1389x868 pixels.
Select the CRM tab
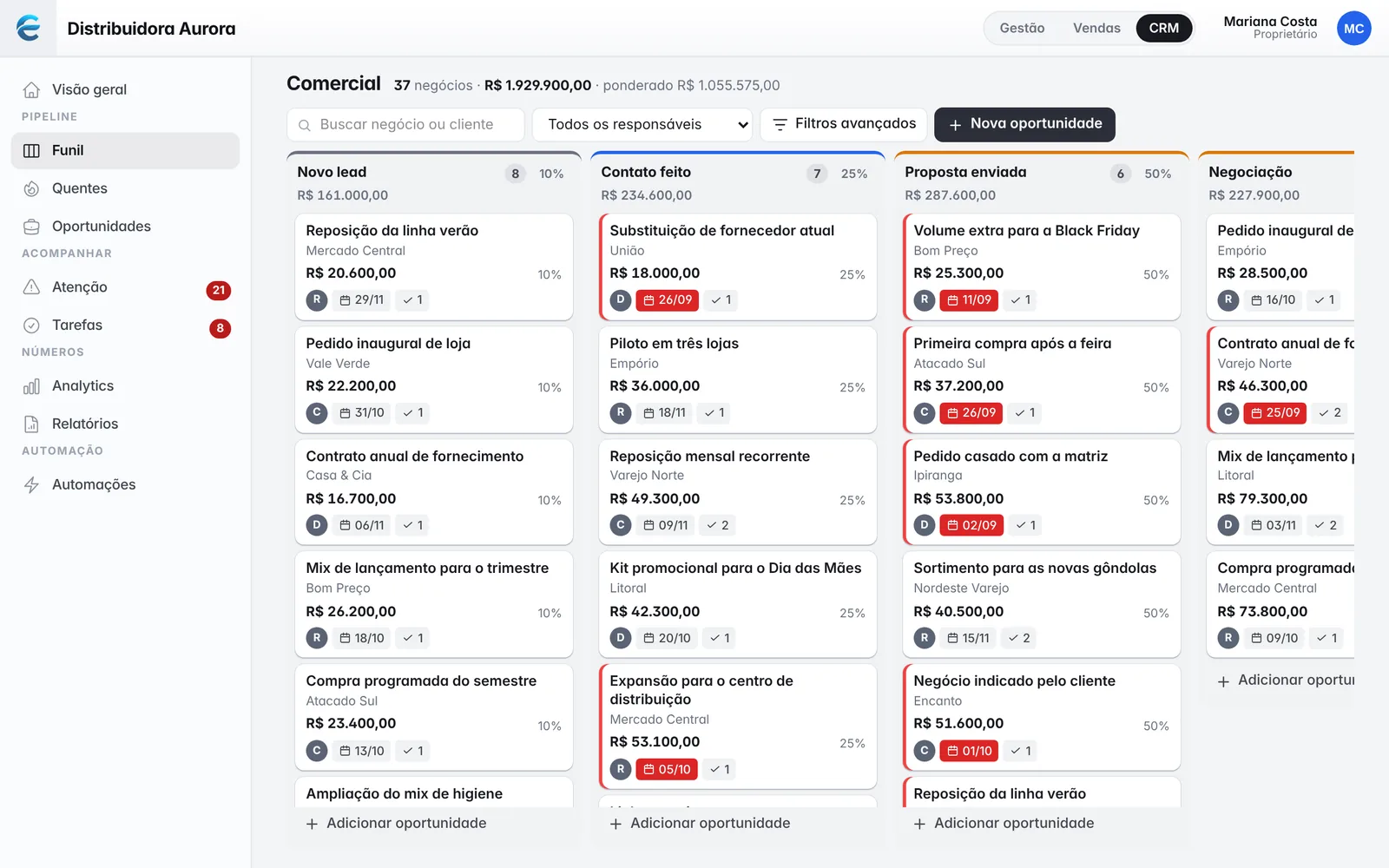tap(1163, 29)
